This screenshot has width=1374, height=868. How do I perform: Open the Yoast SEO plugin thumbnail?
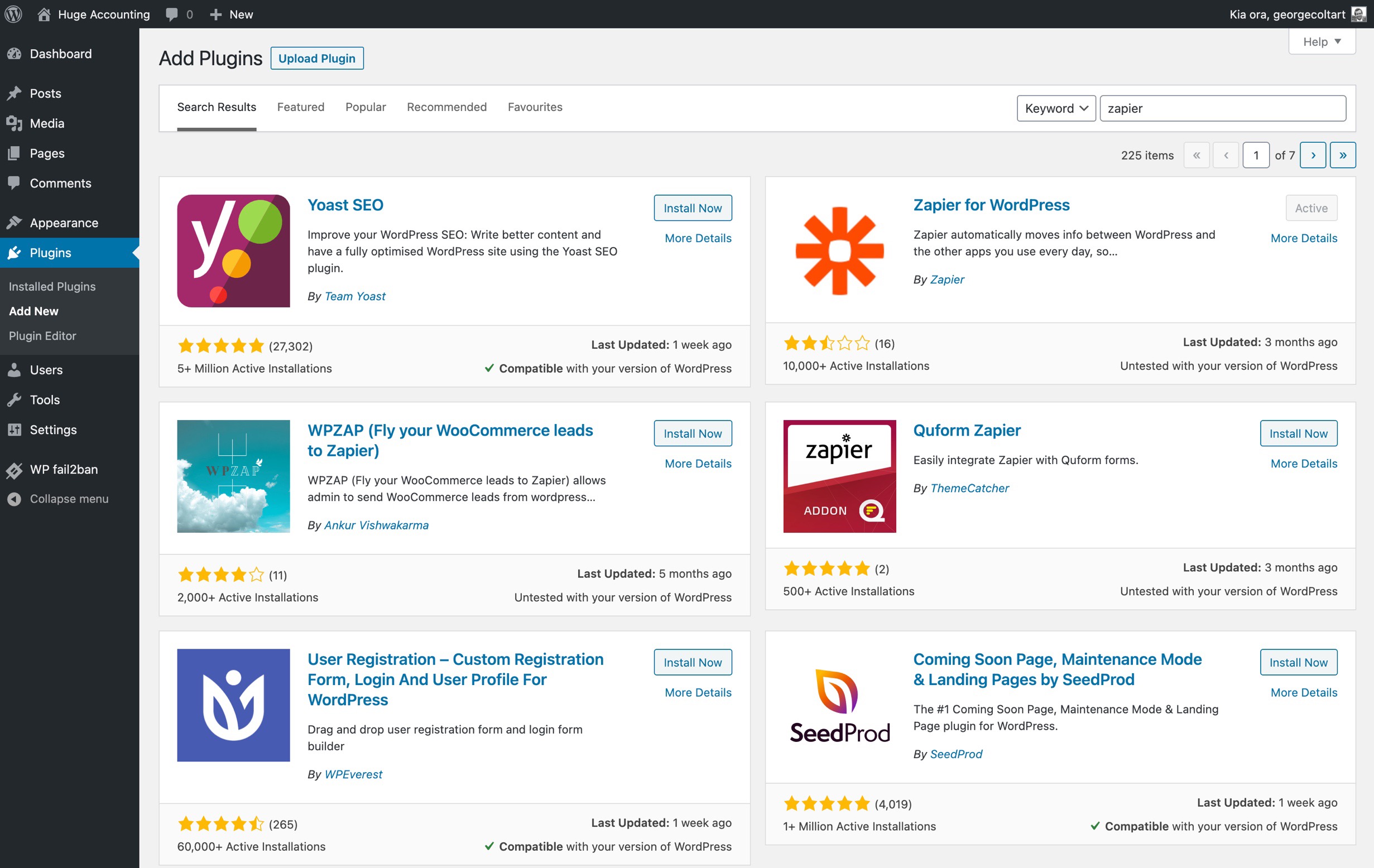[233, 251]
